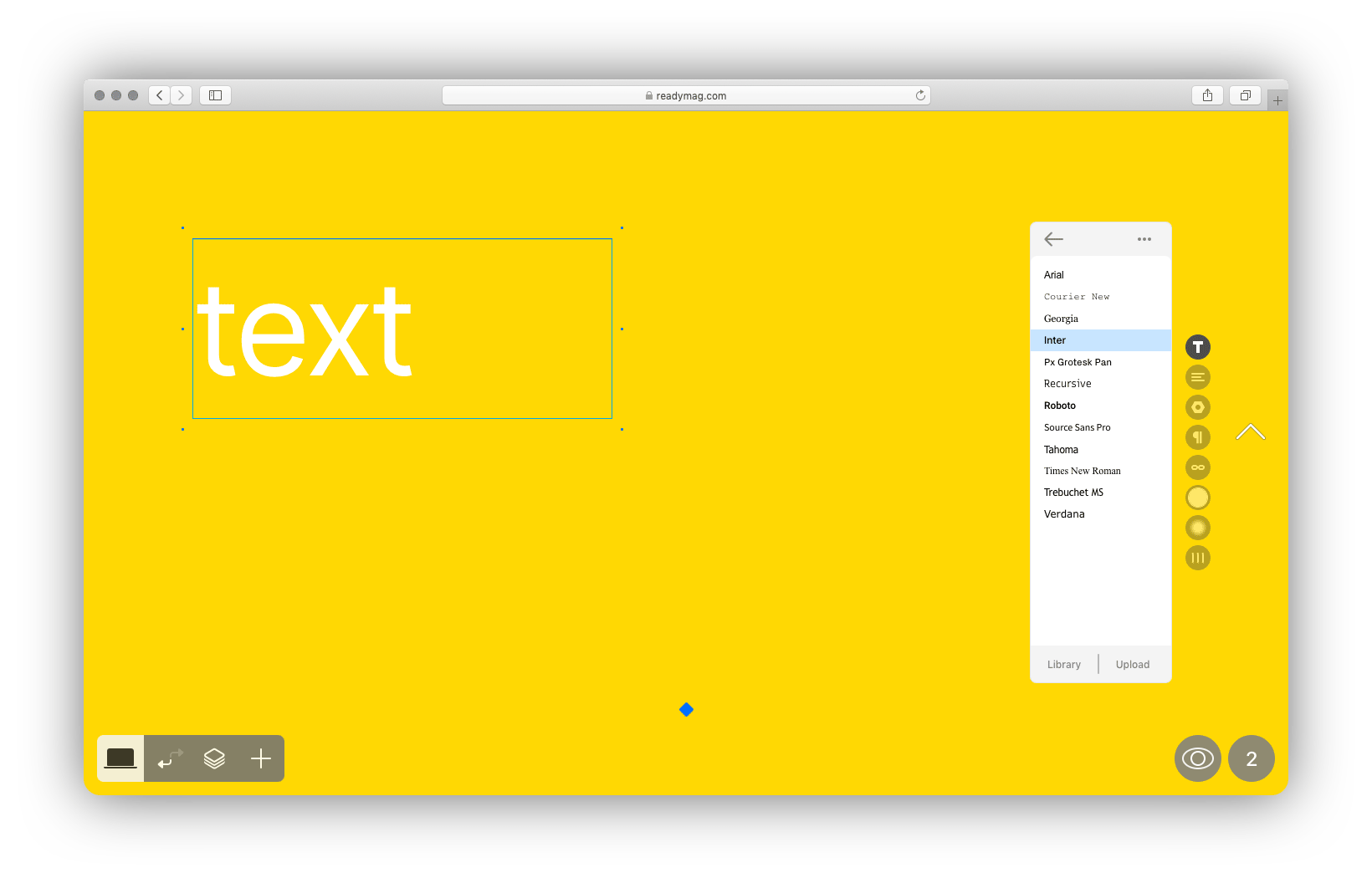The image size is (1372, 878).
Task: Open the three-dot menu in font panel
Action: [1144, 239]
